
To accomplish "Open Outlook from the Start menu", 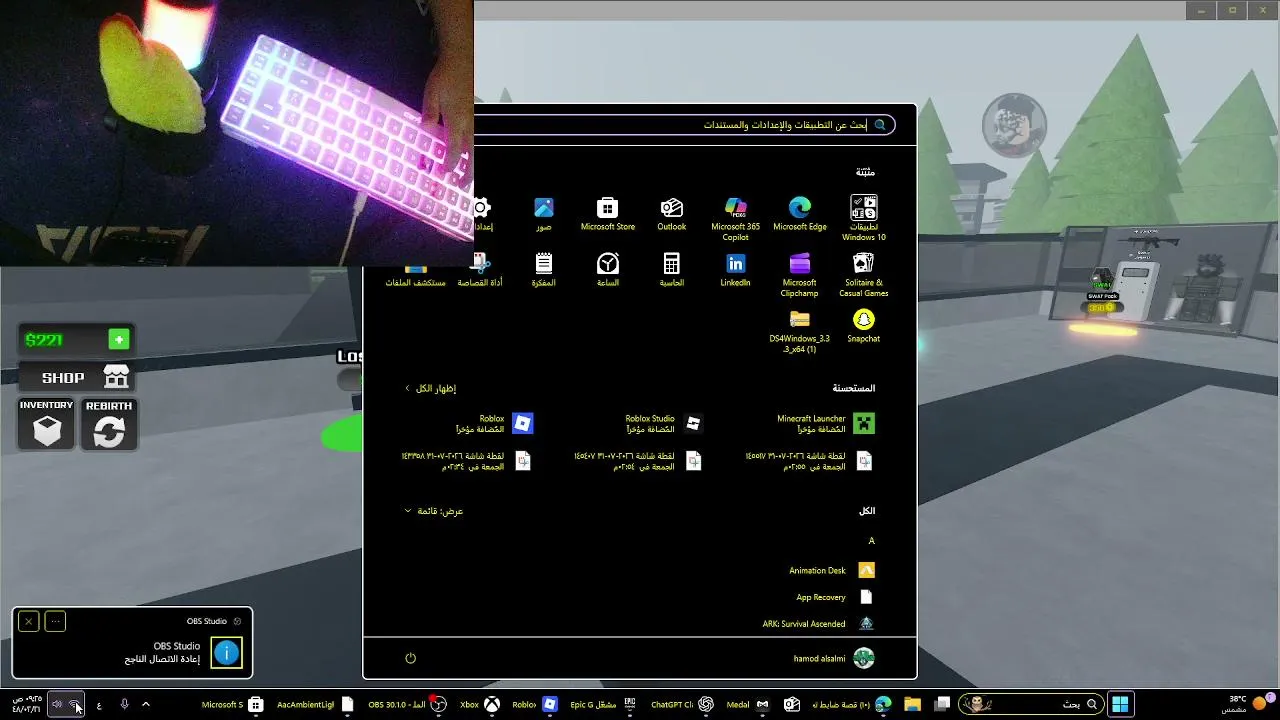I will tap(671, 214).
